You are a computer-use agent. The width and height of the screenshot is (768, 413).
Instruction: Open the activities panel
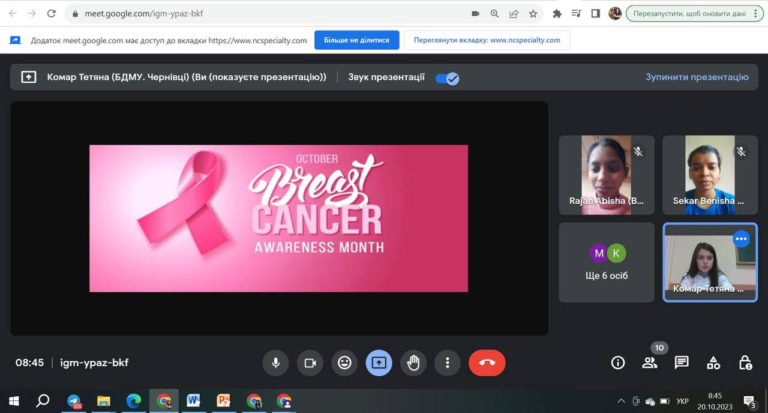tap(713, 362)
